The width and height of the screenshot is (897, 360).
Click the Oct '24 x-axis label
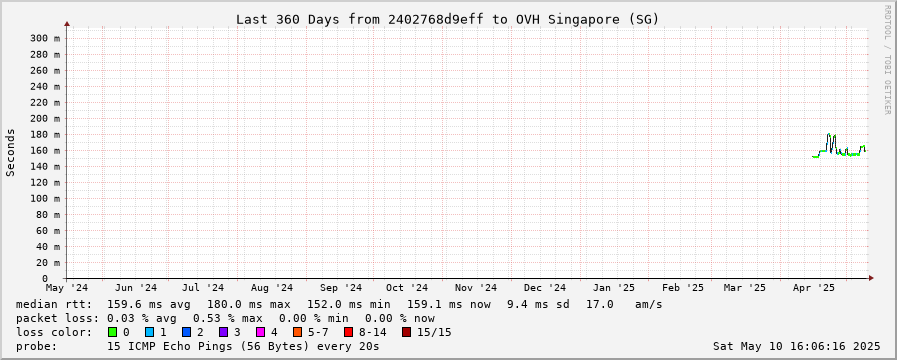[x=407, y=288]
